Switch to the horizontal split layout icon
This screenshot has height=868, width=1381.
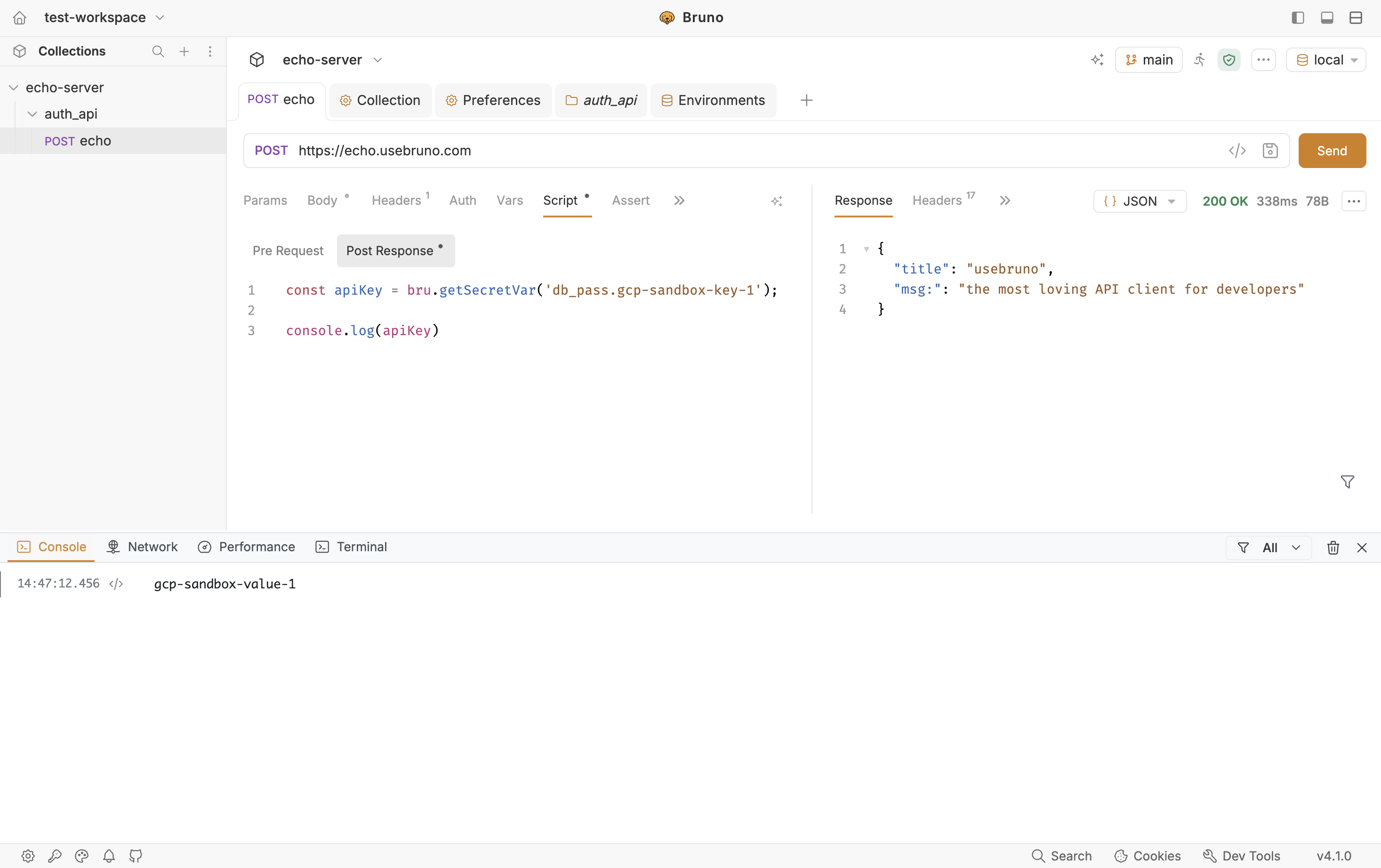[1356, 18]
